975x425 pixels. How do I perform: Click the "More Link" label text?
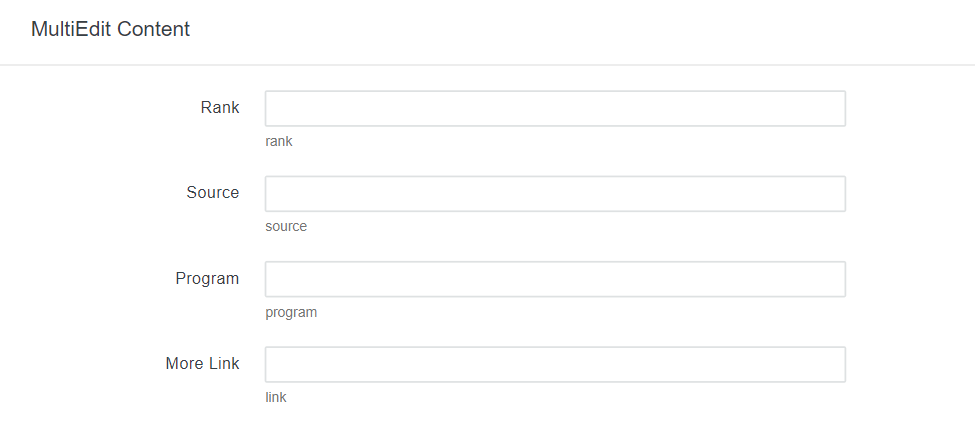[x=203, y=363]
